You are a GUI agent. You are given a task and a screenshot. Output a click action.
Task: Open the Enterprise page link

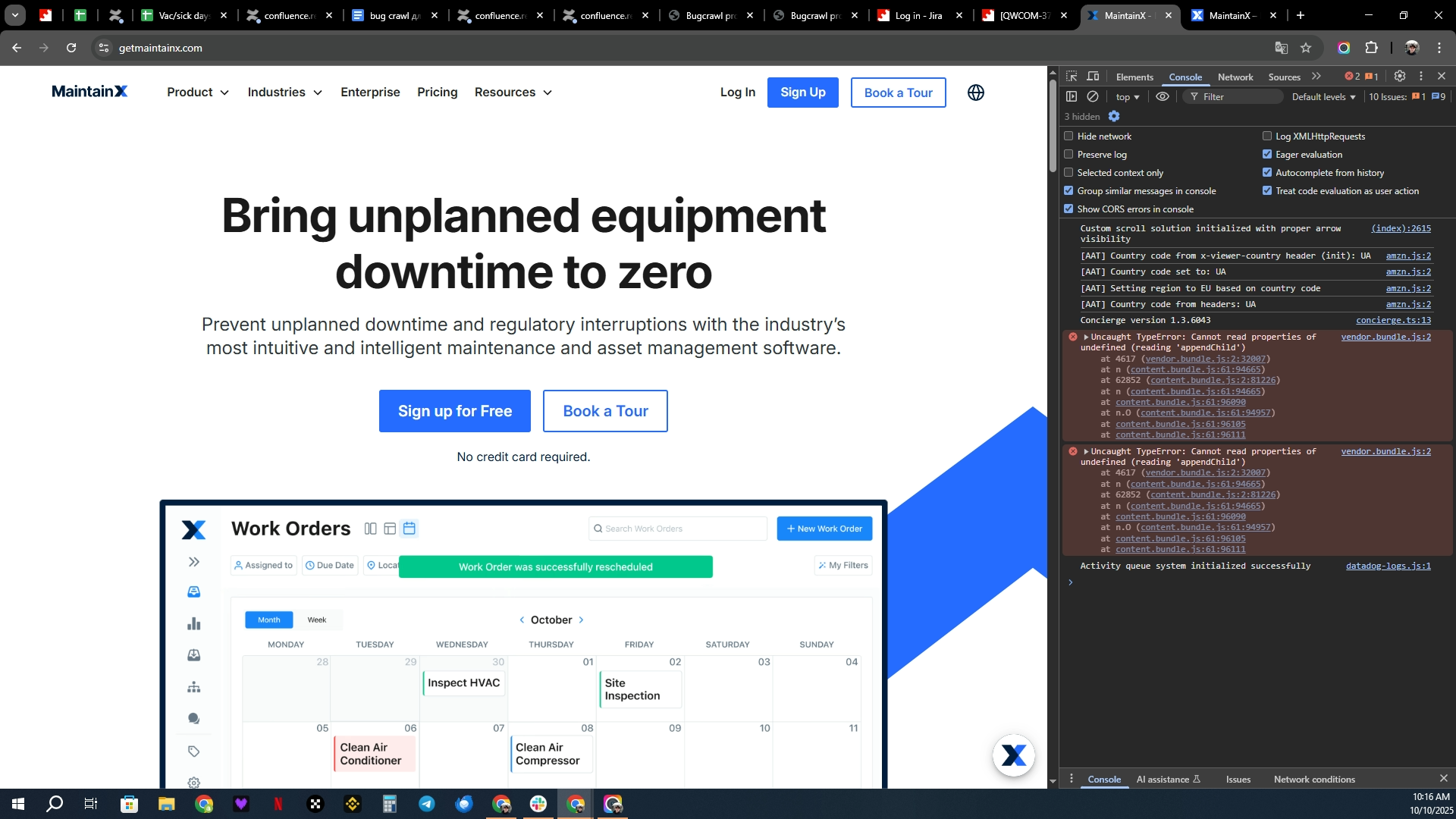pos(370,92)
